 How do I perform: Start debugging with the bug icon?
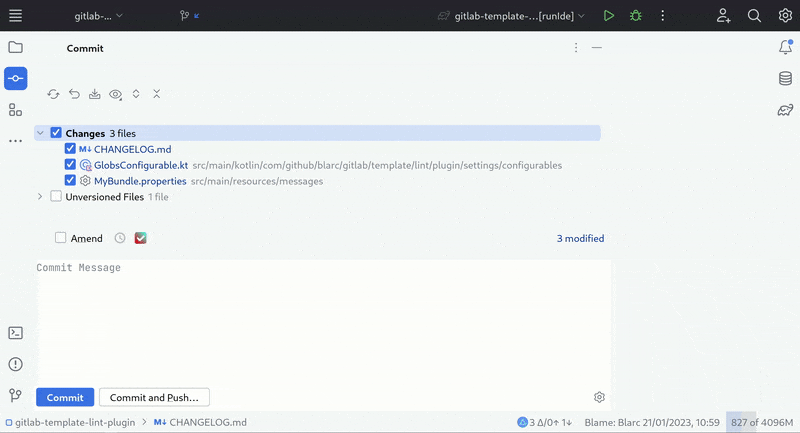coord(635,16)
